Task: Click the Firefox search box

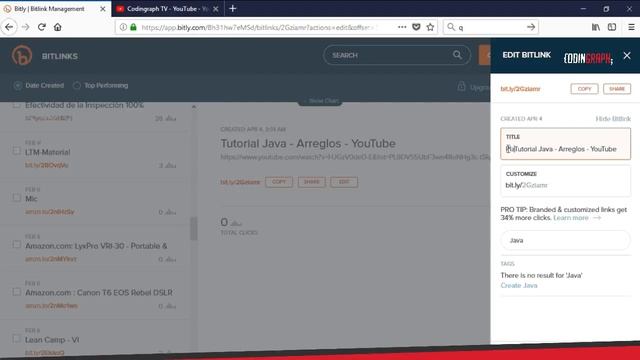Action: [490, 27]
